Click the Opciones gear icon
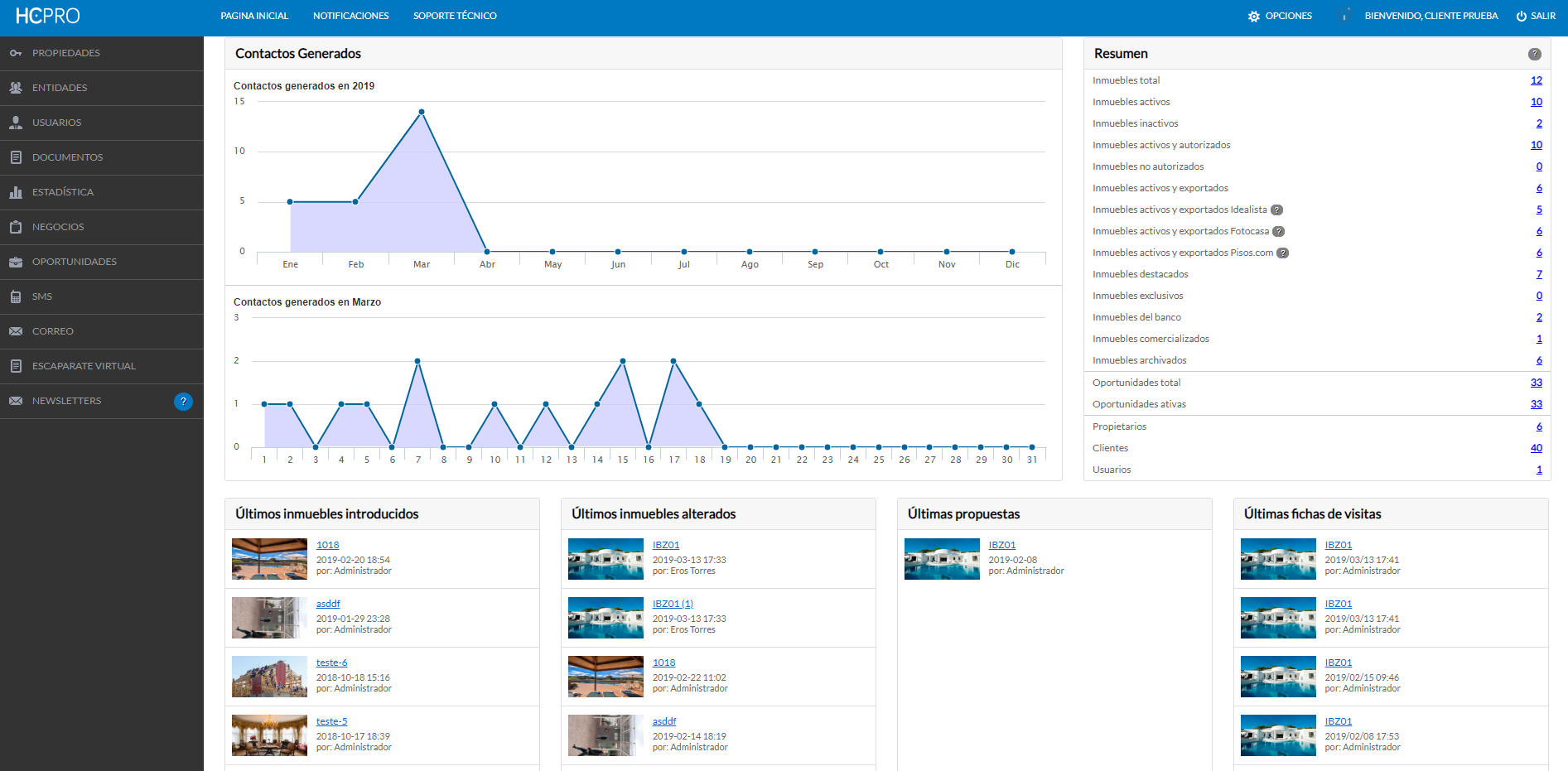Screen dimensions: 1568x771 (x=1254, y=17)
